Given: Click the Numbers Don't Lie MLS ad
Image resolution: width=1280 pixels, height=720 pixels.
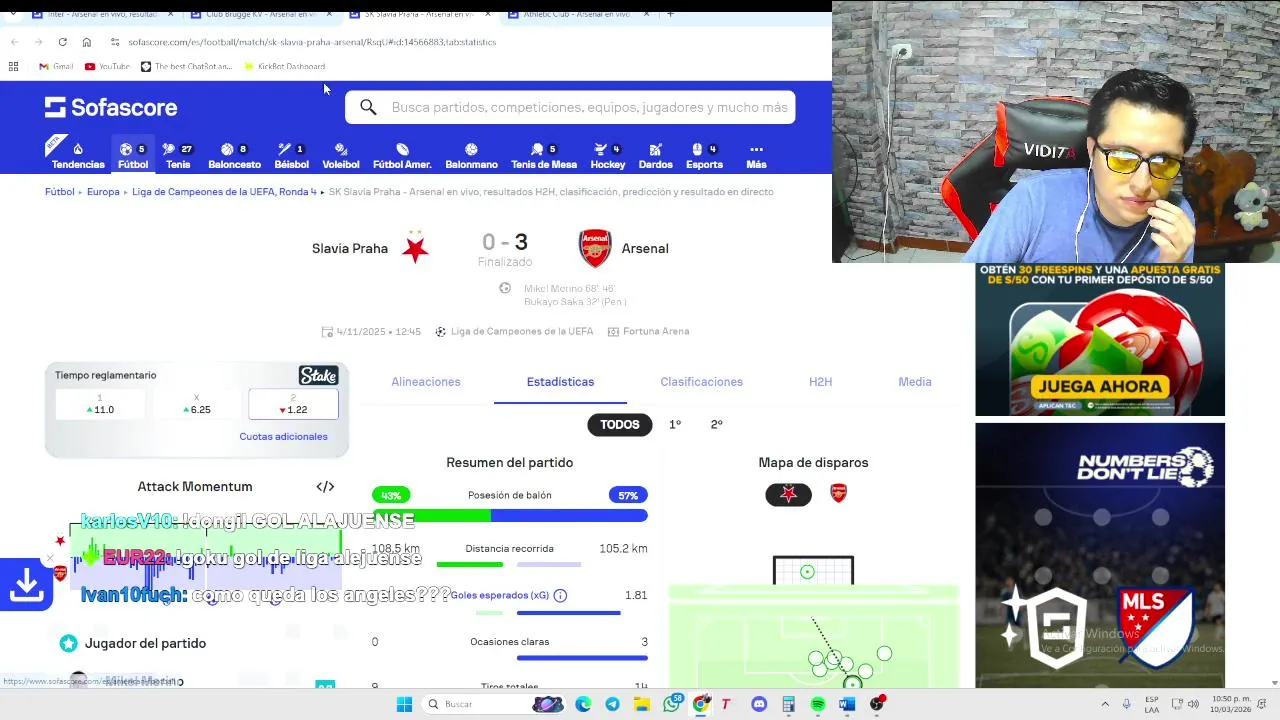Looking at the screenshot, I should click(1100, 555).
